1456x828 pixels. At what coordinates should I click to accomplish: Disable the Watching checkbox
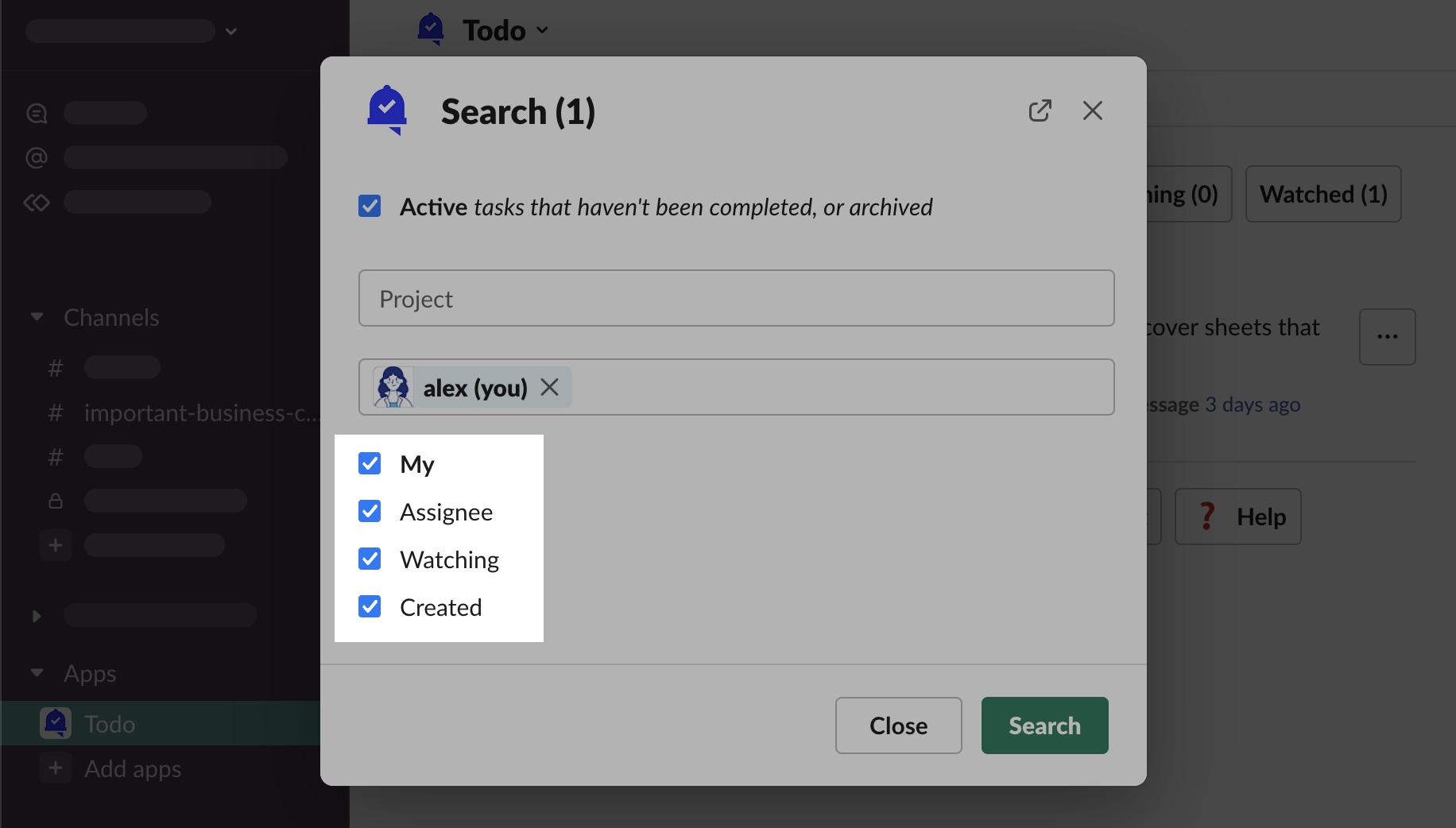coord(370,559)
